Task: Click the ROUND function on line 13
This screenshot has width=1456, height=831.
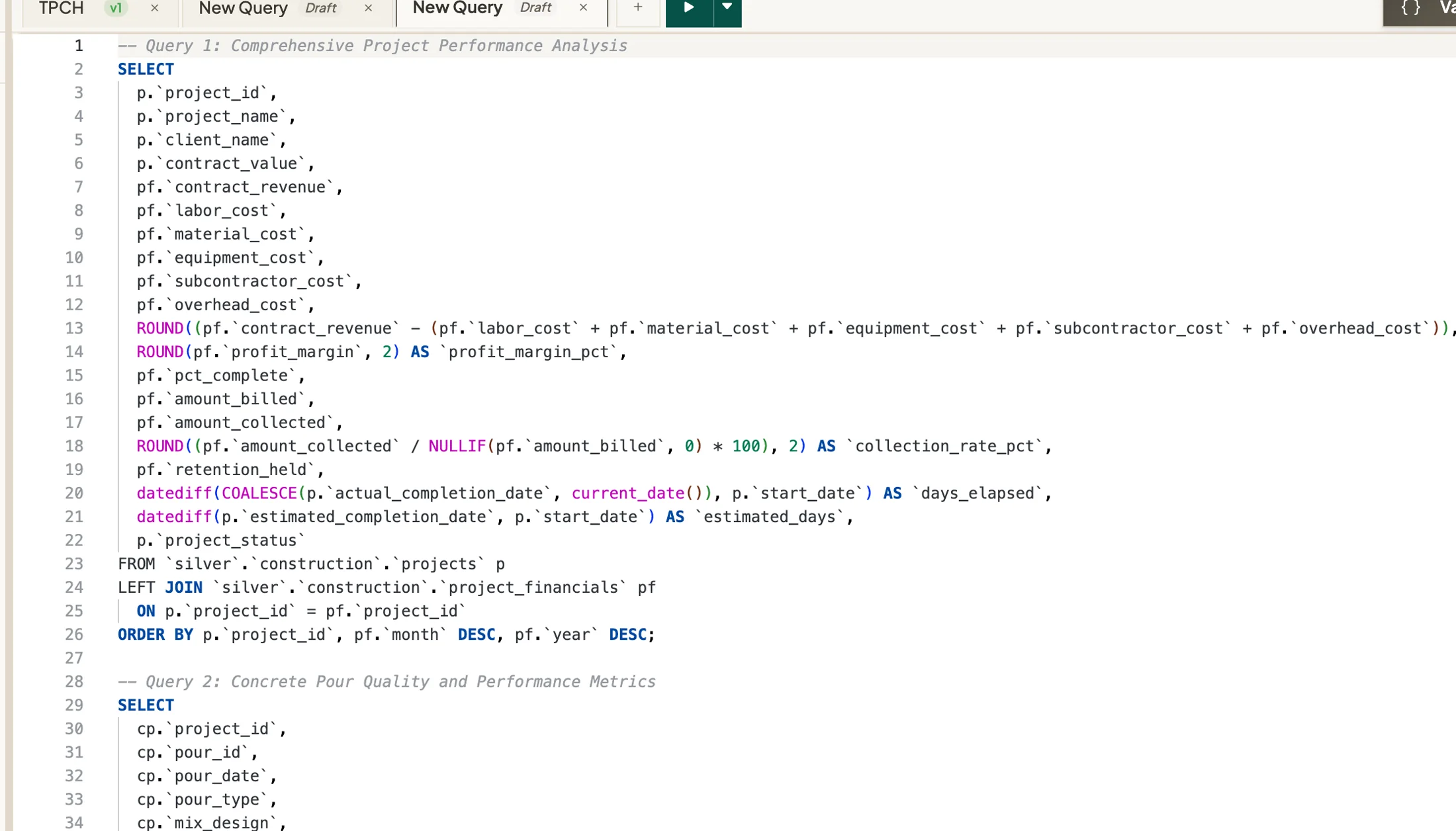Action: pos(159,329)
